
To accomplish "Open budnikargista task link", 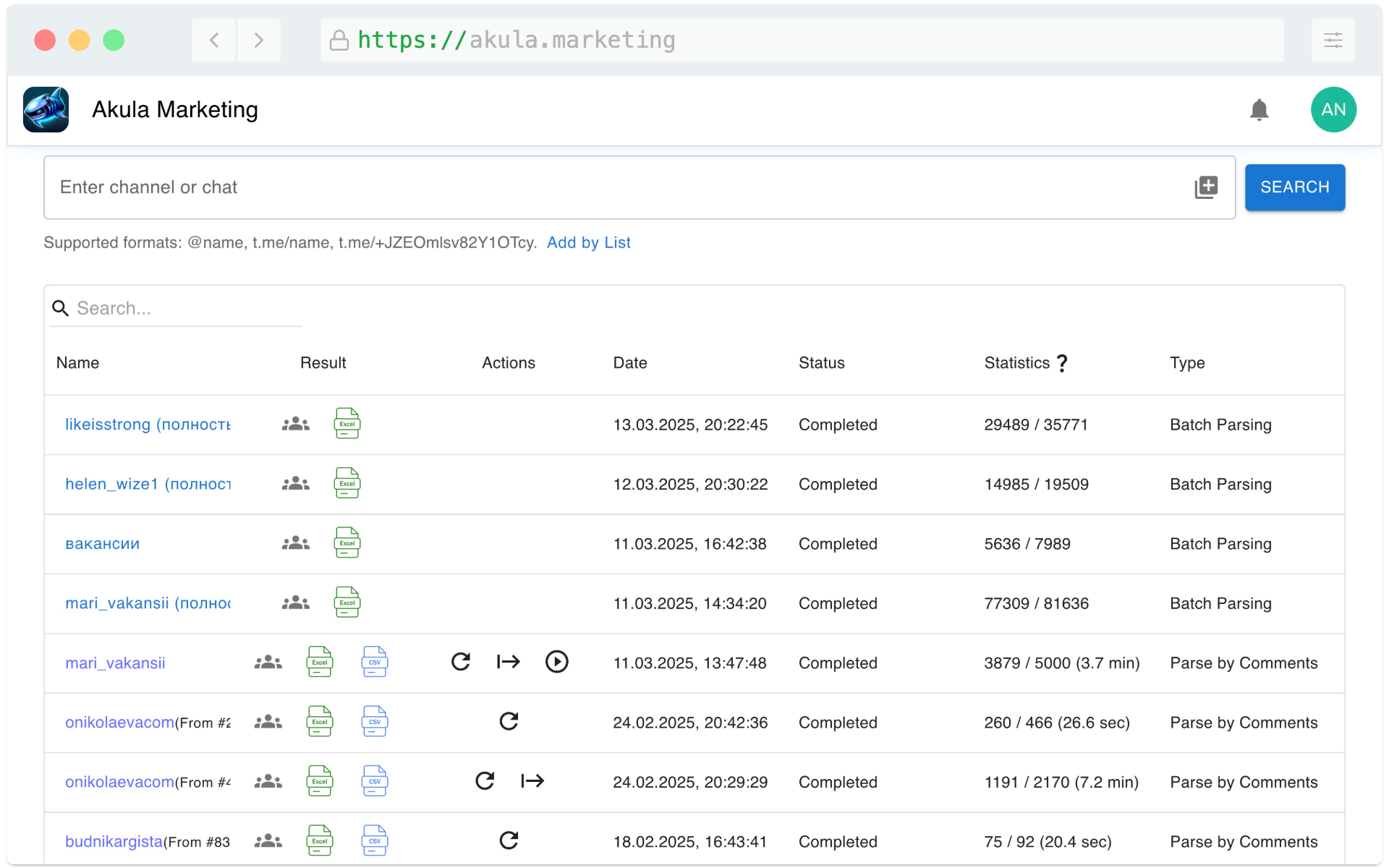I will pyautogui.click(x=114, y=842).
